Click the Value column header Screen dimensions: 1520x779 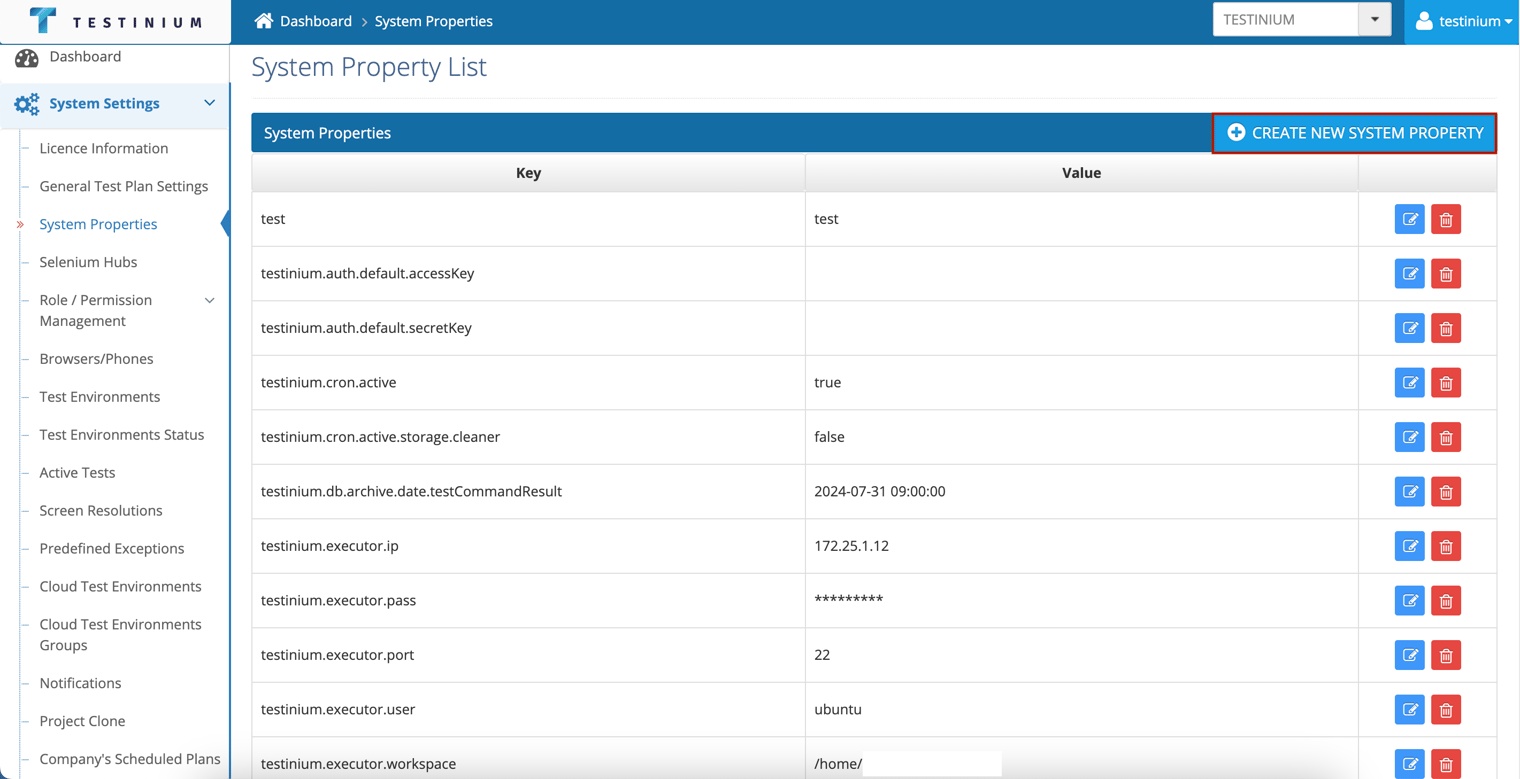[x=1081, y=173]
